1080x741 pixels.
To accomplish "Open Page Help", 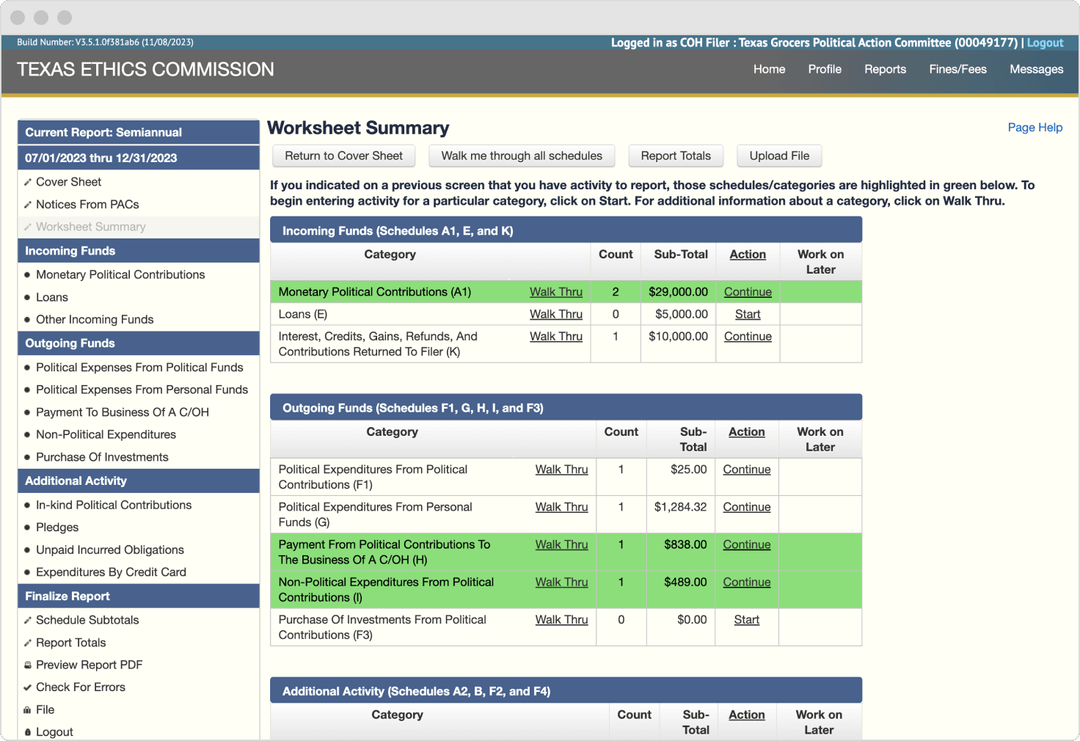I will [1035, 127].
